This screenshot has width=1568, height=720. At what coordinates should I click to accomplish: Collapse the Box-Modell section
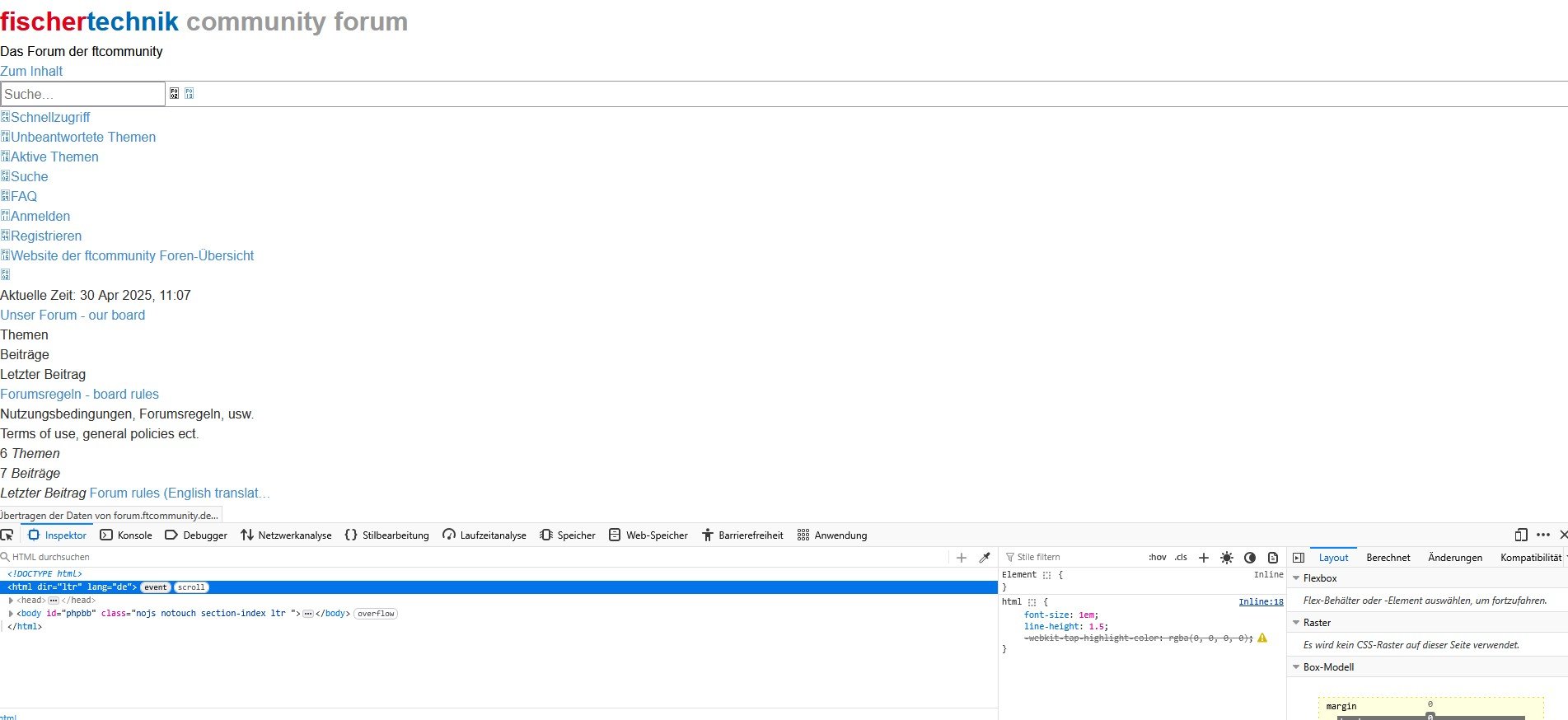pos(1296,667)
